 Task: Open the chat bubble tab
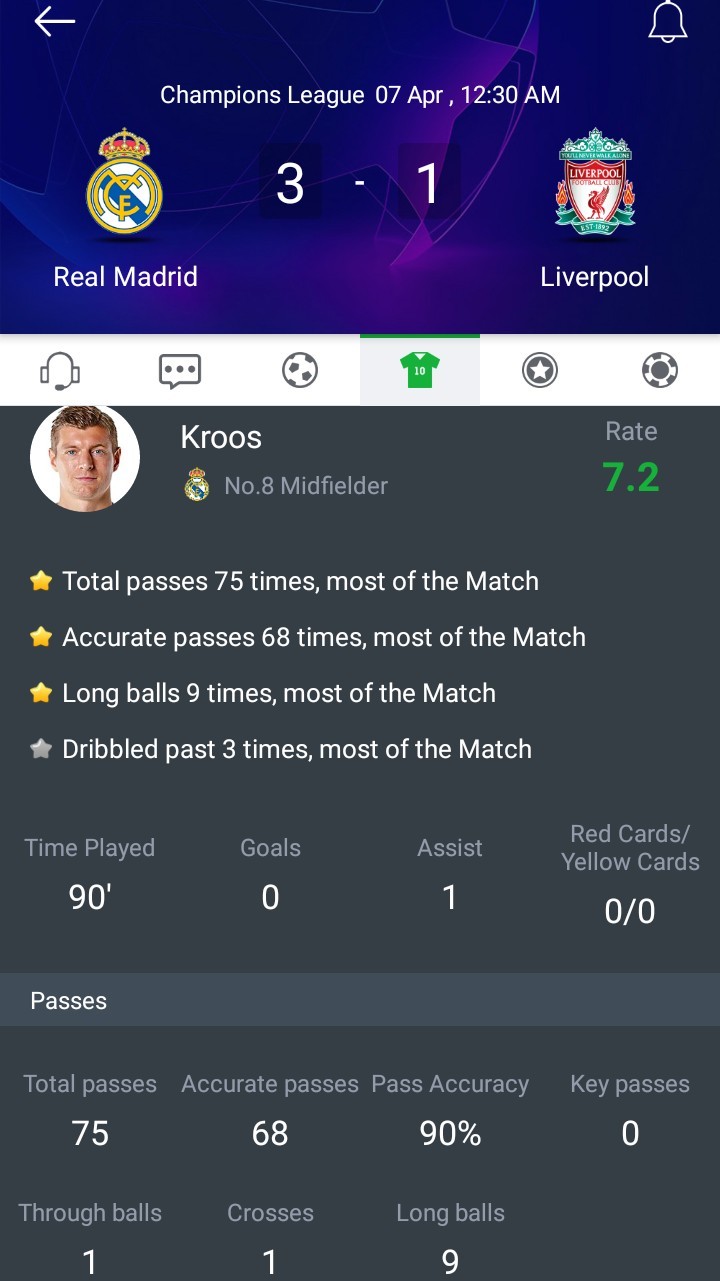tap(180, 371)
